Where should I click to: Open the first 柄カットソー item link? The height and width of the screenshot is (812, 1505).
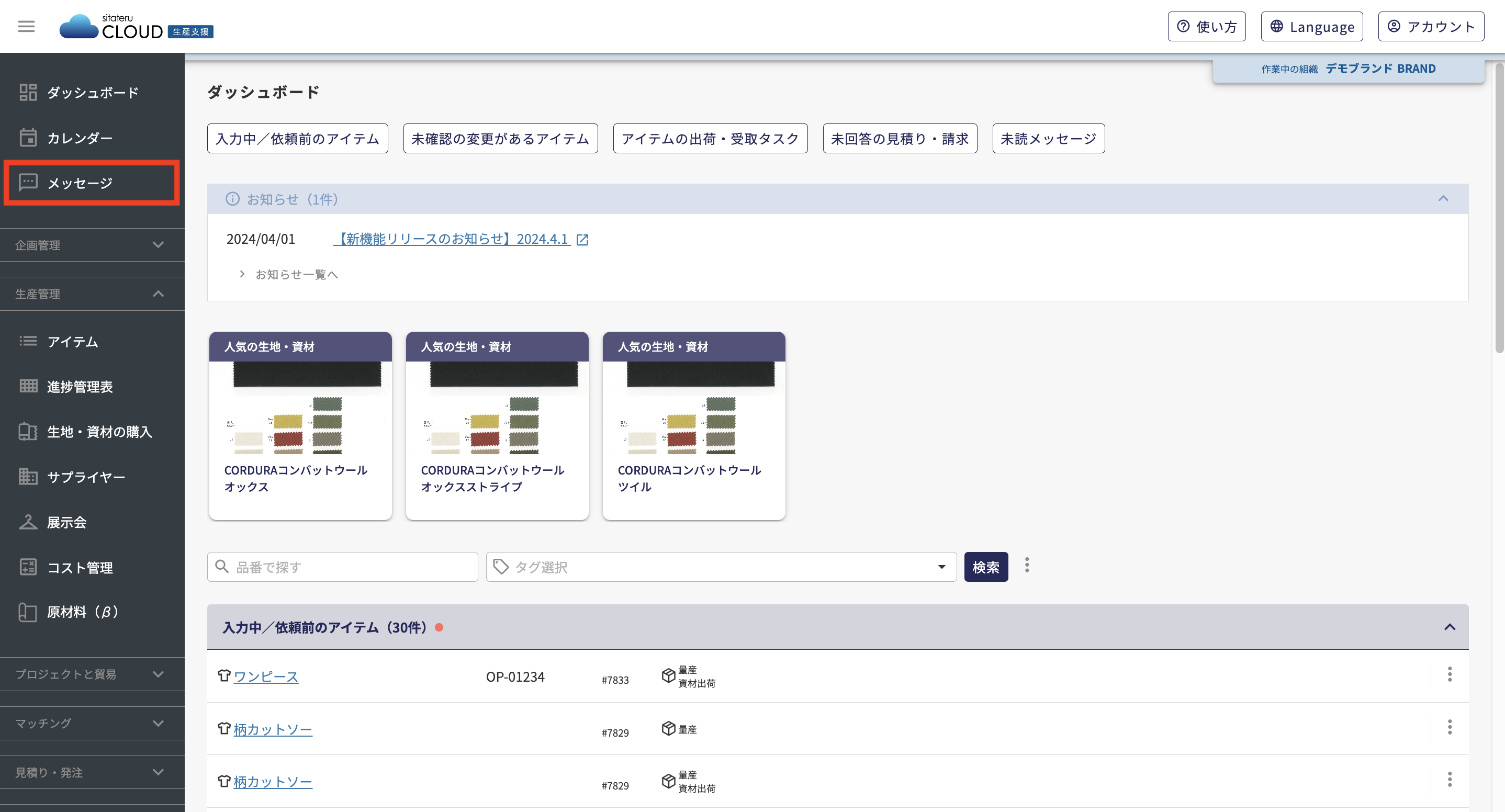(273, 729)
